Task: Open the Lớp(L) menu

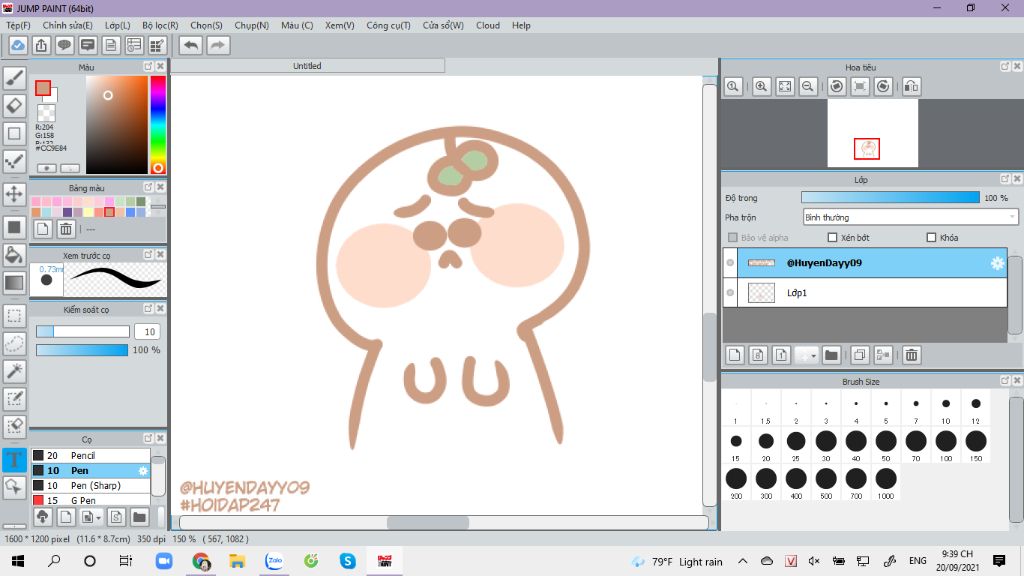Action: click(x=118, y=25)
